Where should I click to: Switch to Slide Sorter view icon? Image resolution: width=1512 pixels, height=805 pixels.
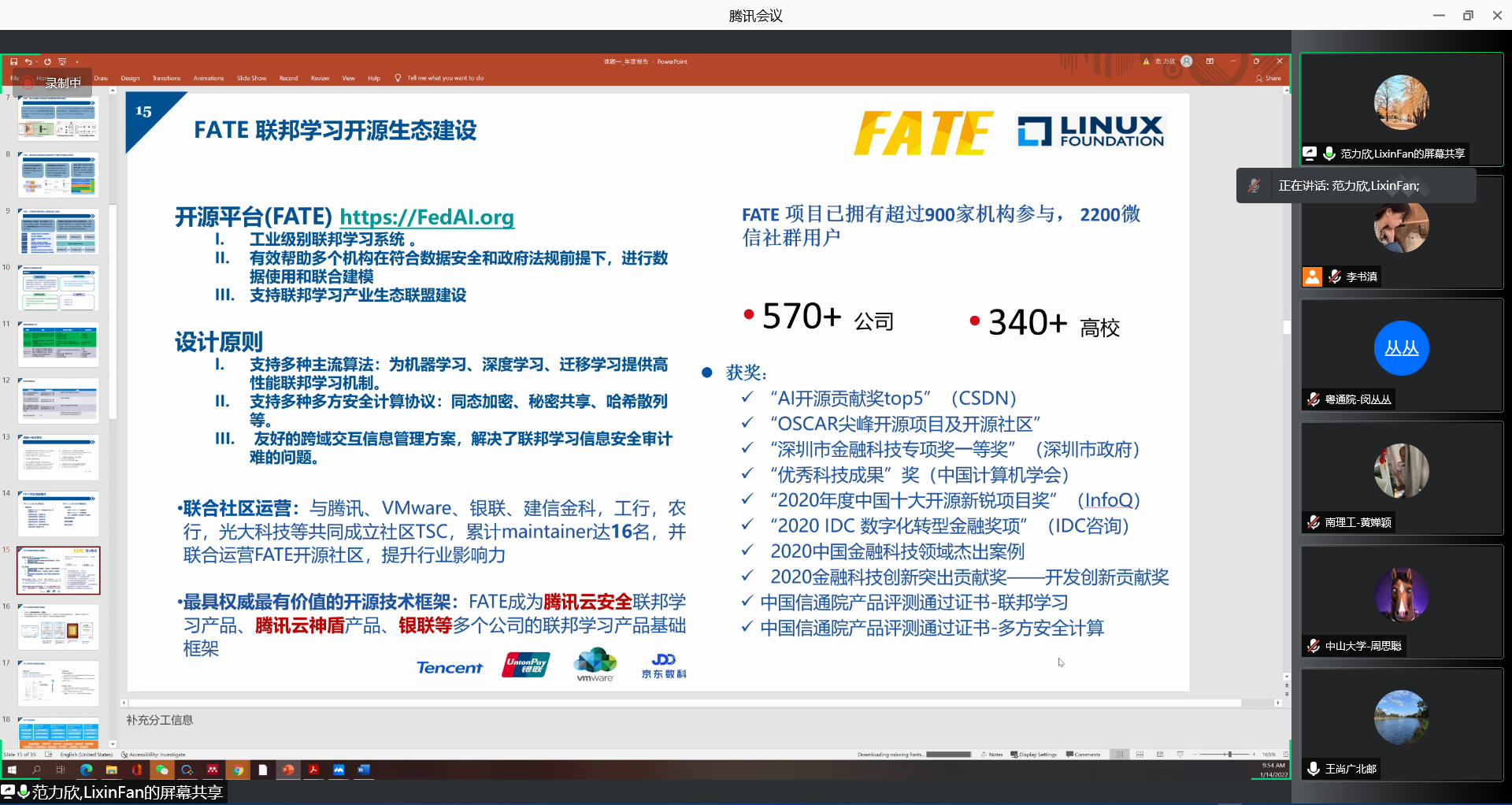pyautogui.click(x=1140, y=755)
